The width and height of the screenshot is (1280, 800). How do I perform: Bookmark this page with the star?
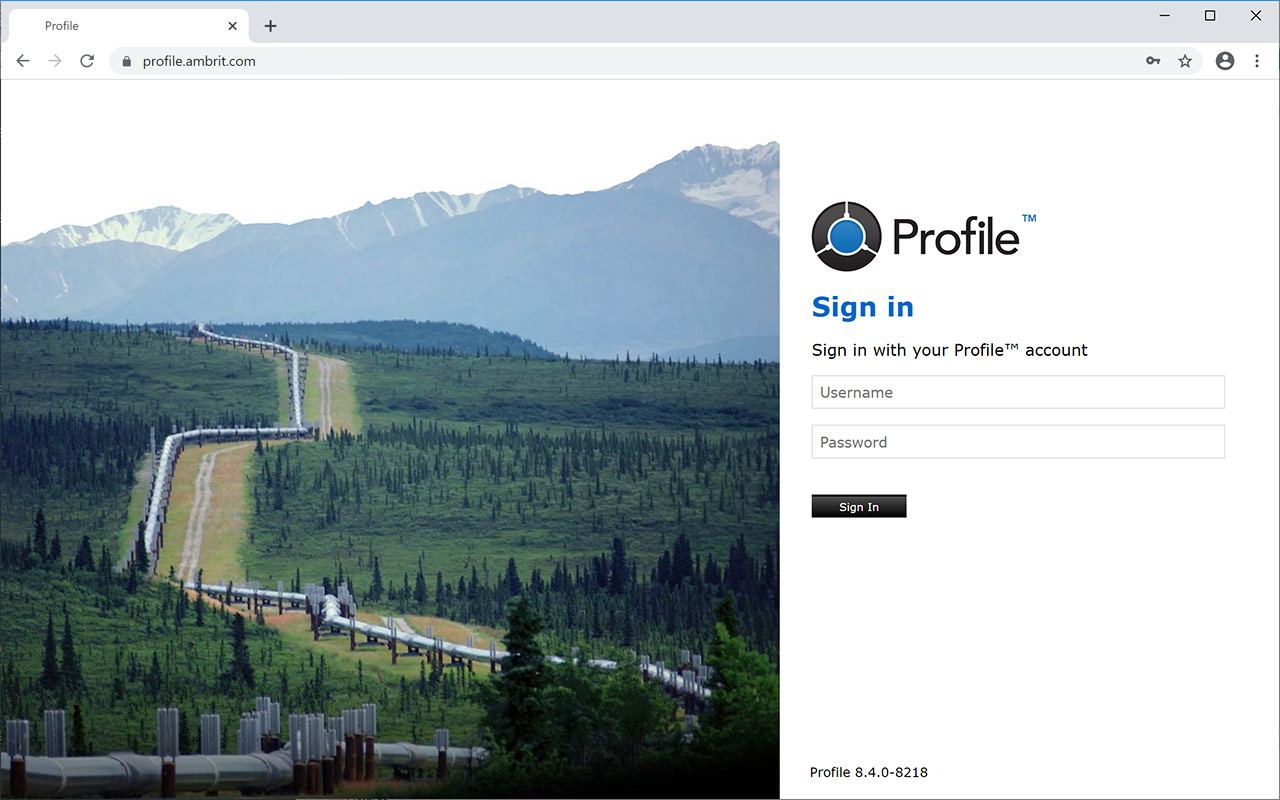coord(1185,61)
